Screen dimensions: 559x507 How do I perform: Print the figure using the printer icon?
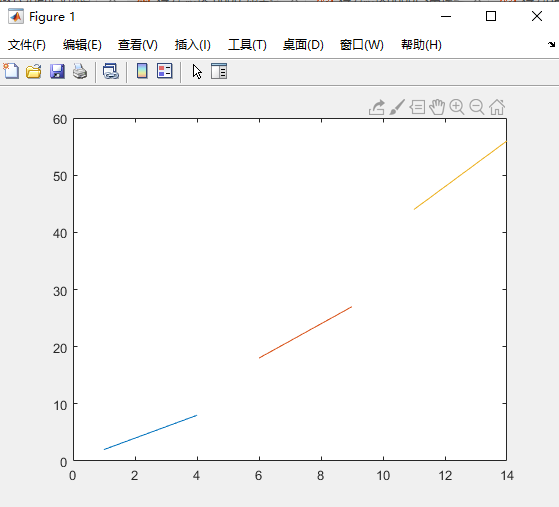pos(80,71)
